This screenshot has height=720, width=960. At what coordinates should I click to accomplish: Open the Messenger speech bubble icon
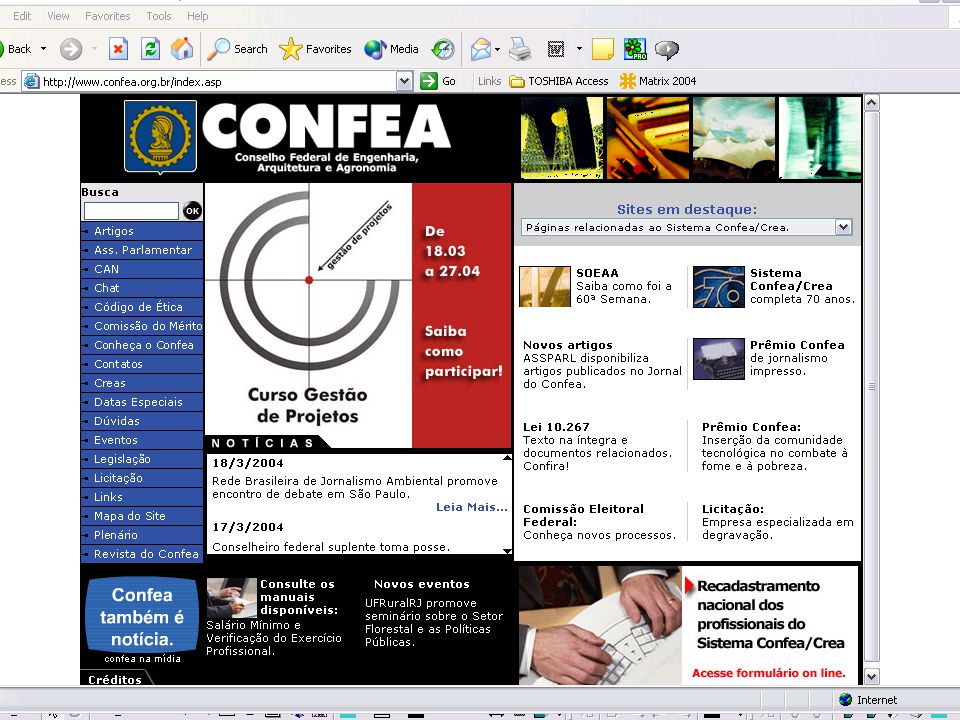pyautogui.click(x=667, y=49)
